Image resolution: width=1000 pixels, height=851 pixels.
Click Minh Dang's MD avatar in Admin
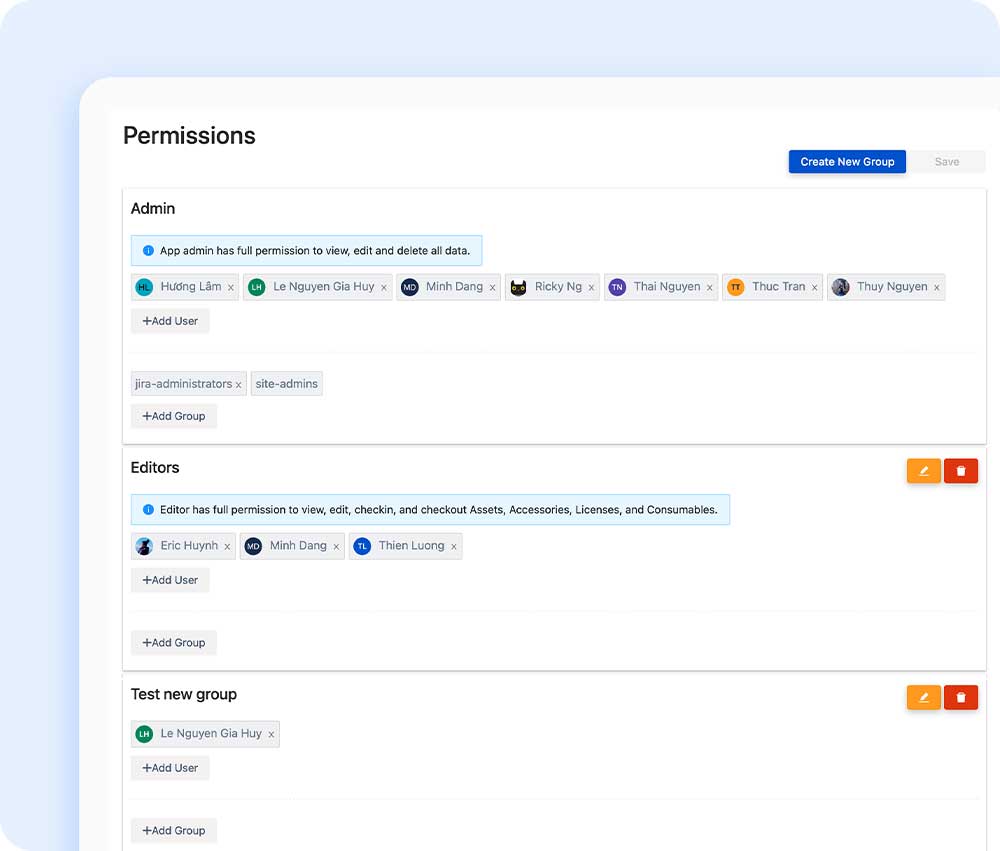409,287
